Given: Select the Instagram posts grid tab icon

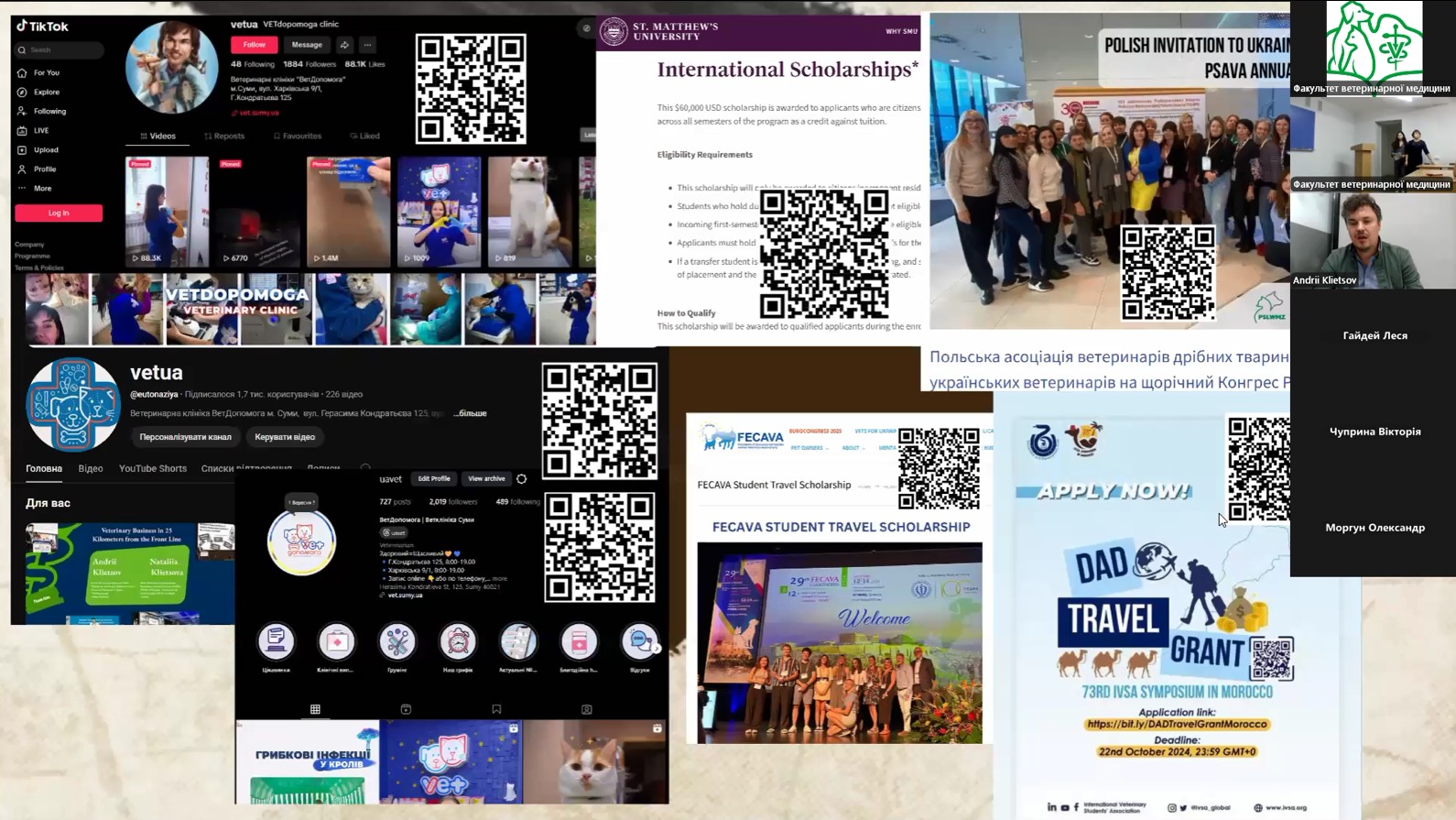Looking at the screenshot, I should point(315,709).
